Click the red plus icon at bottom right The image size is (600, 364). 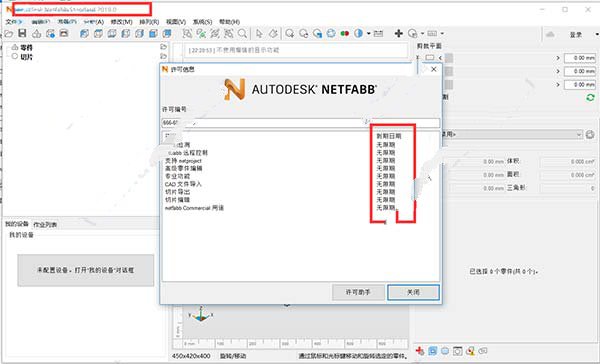point(420,351)
